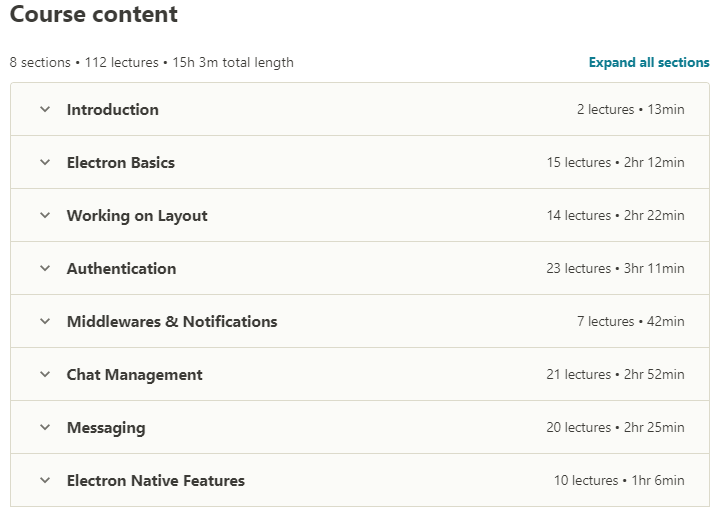Screen dimensions: 718x513
Task: Open the Authentication chevron arrow
Action: click(45, 268)
